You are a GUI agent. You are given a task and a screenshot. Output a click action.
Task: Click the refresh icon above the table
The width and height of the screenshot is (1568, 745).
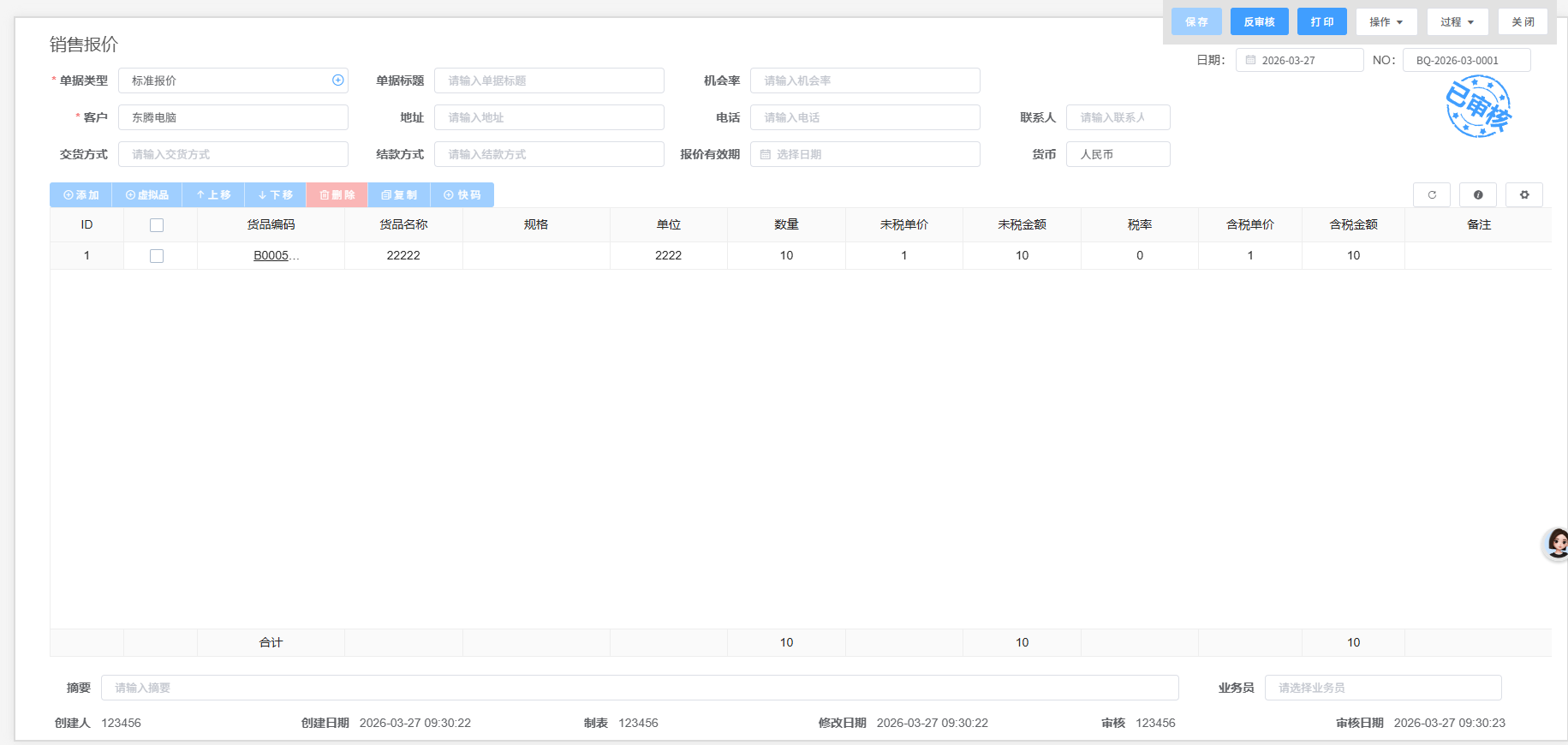[x=1431, y=195]
